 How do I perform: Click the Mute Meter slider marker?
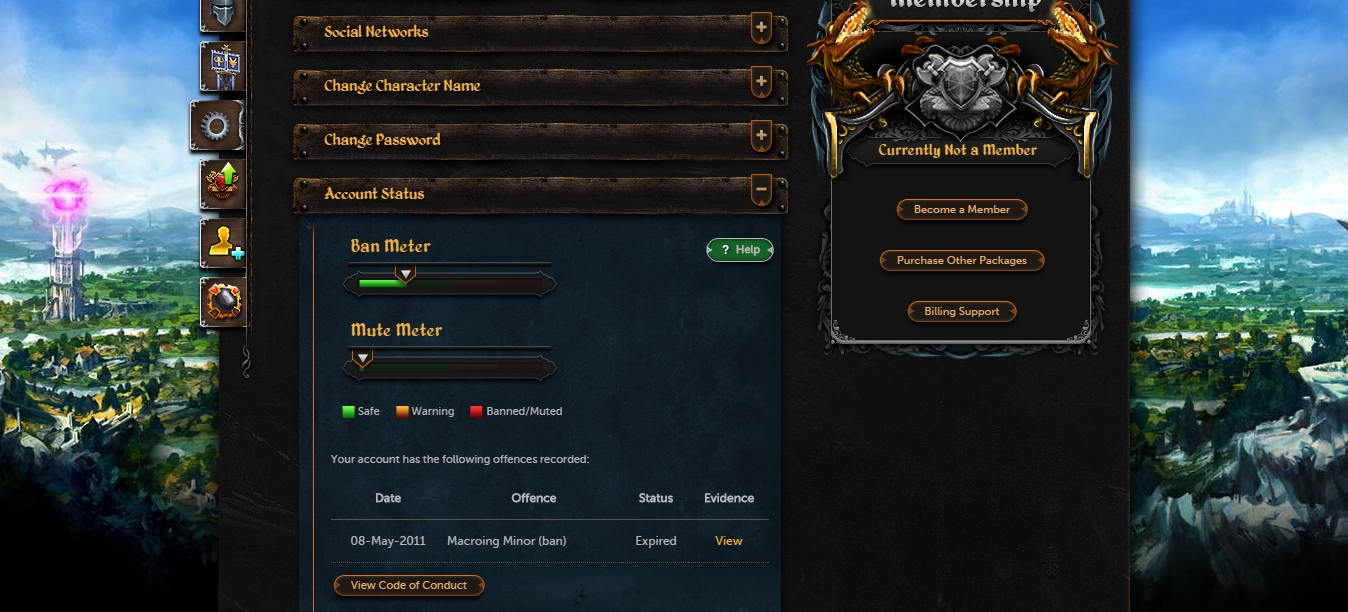coord(363,357)
